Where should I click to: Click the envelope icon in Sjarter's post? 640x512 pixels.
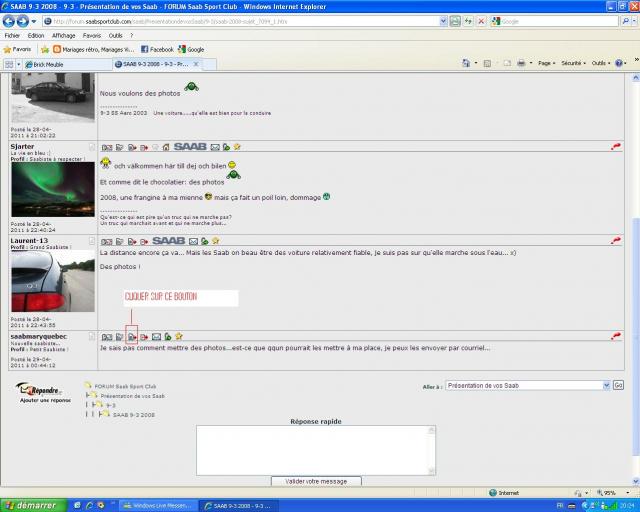click(215, 147)
